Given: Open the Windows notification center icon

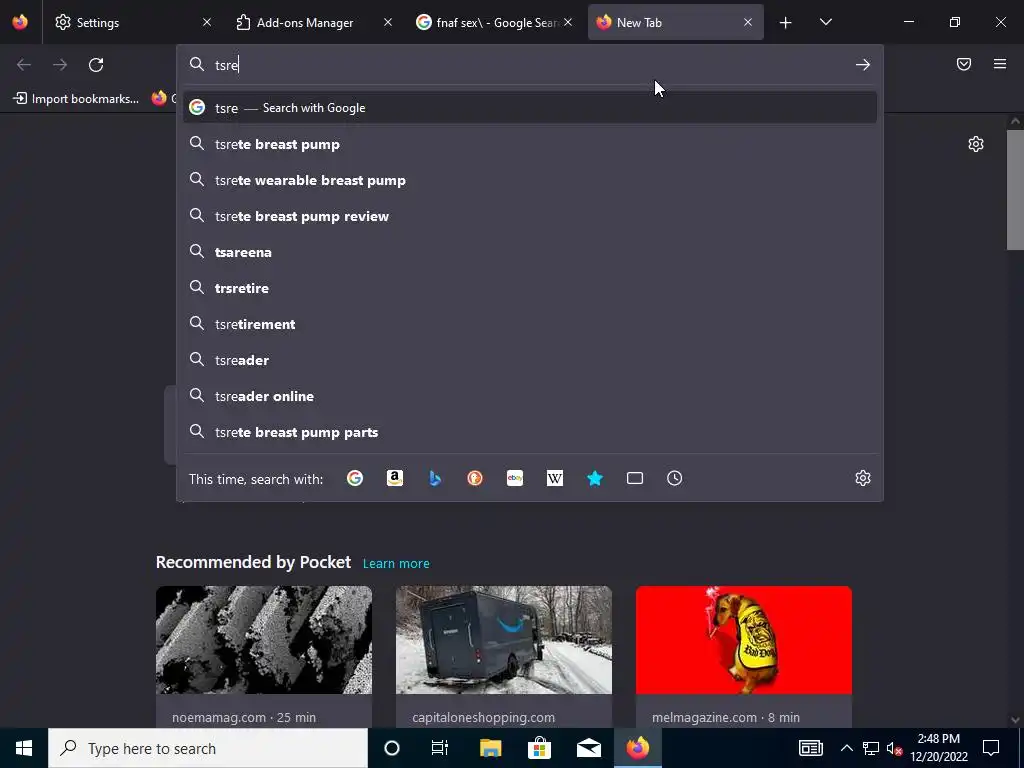Looking at the screenshot, I should (x=991, y=748).
